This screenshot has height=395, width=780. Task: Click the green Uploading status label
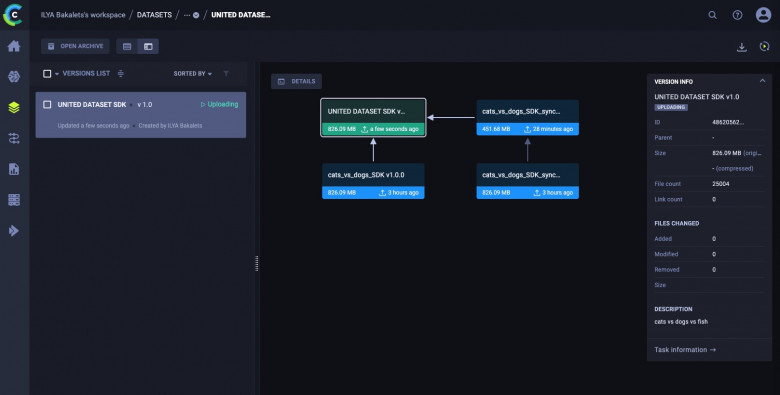point(219,104)
